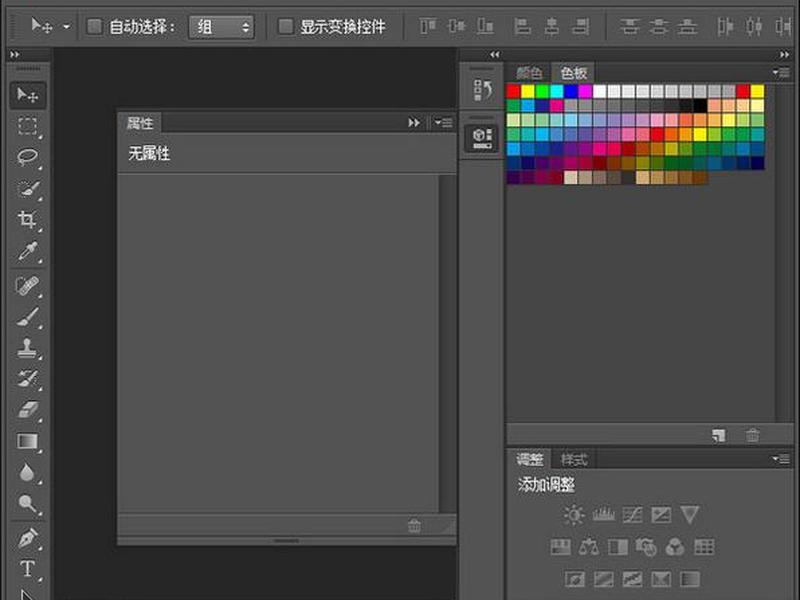Add Curves adjustment
Viewport: 800px width, 600px height.
632,515
